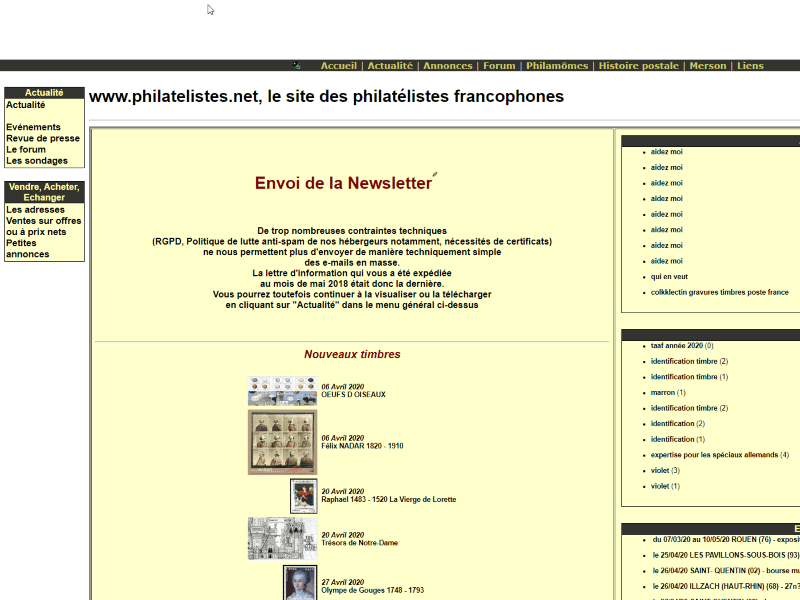Open the Accueil menu item
The image size is (800, 600).
339,66
